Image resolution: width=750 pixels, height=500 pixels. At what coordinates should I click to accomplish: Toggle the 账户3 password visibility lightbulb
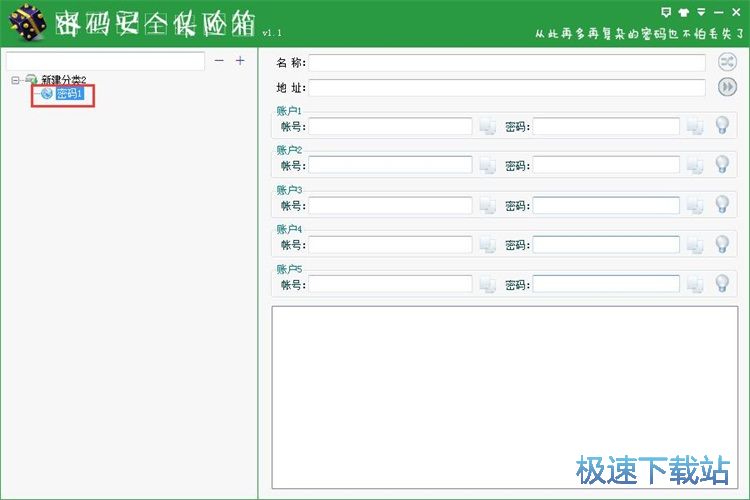[721, 204]
